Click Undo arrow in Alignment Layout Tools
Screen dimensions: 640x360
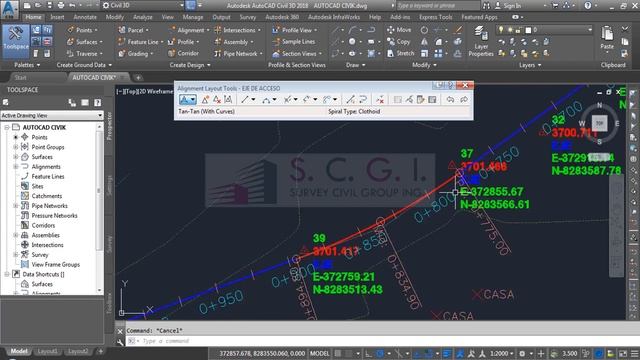click(x=450, y=100)
